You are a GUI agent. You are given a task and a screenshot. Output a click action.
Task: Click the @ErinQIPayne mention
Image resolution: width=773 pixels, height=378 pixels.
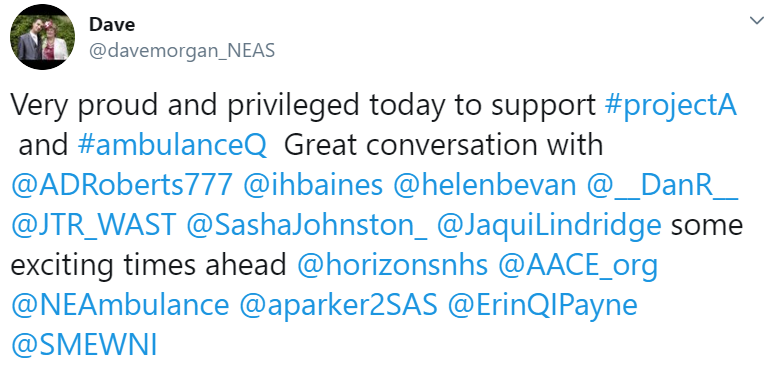(543, 307)
